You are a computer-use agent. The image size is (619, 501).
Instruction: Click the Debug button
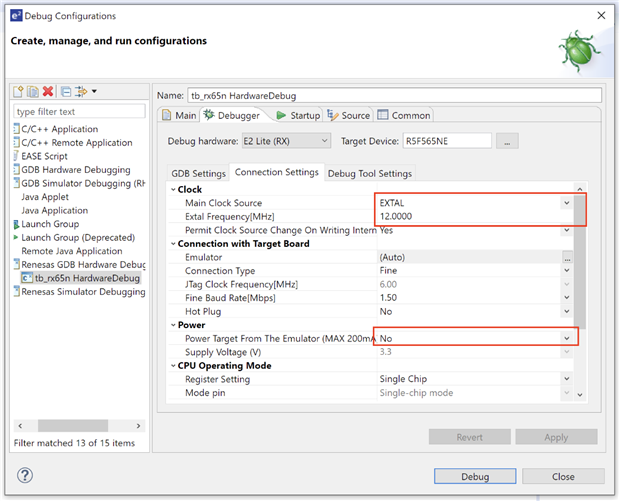point(475,476)
